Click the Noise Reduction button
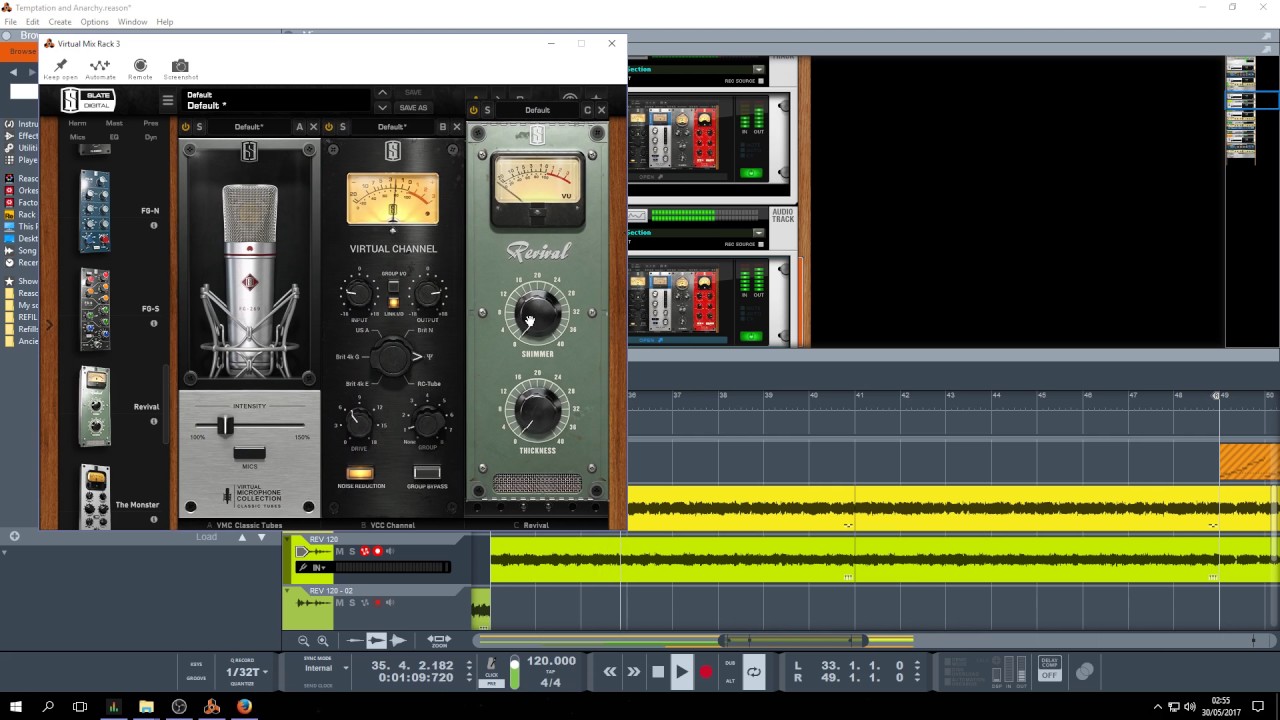This screenshot has width=1280, height=720. pyautogui.click(x=360, y=473)
